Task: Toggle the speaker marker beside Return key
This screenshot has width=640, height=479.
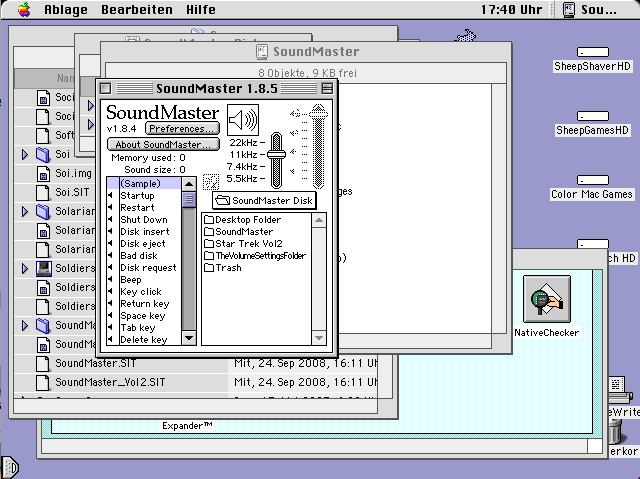Action: (110, 304)
